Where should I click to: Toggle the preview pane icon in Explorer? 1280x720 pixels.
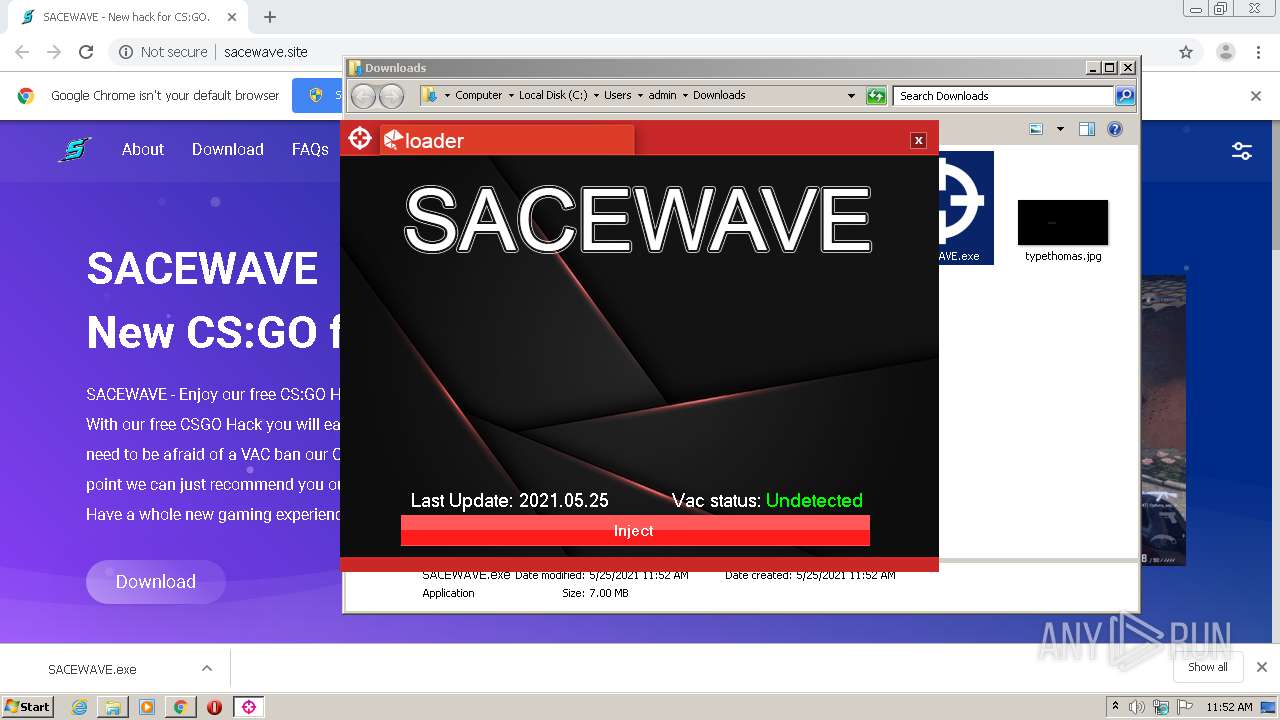(x=1087, y=129)
